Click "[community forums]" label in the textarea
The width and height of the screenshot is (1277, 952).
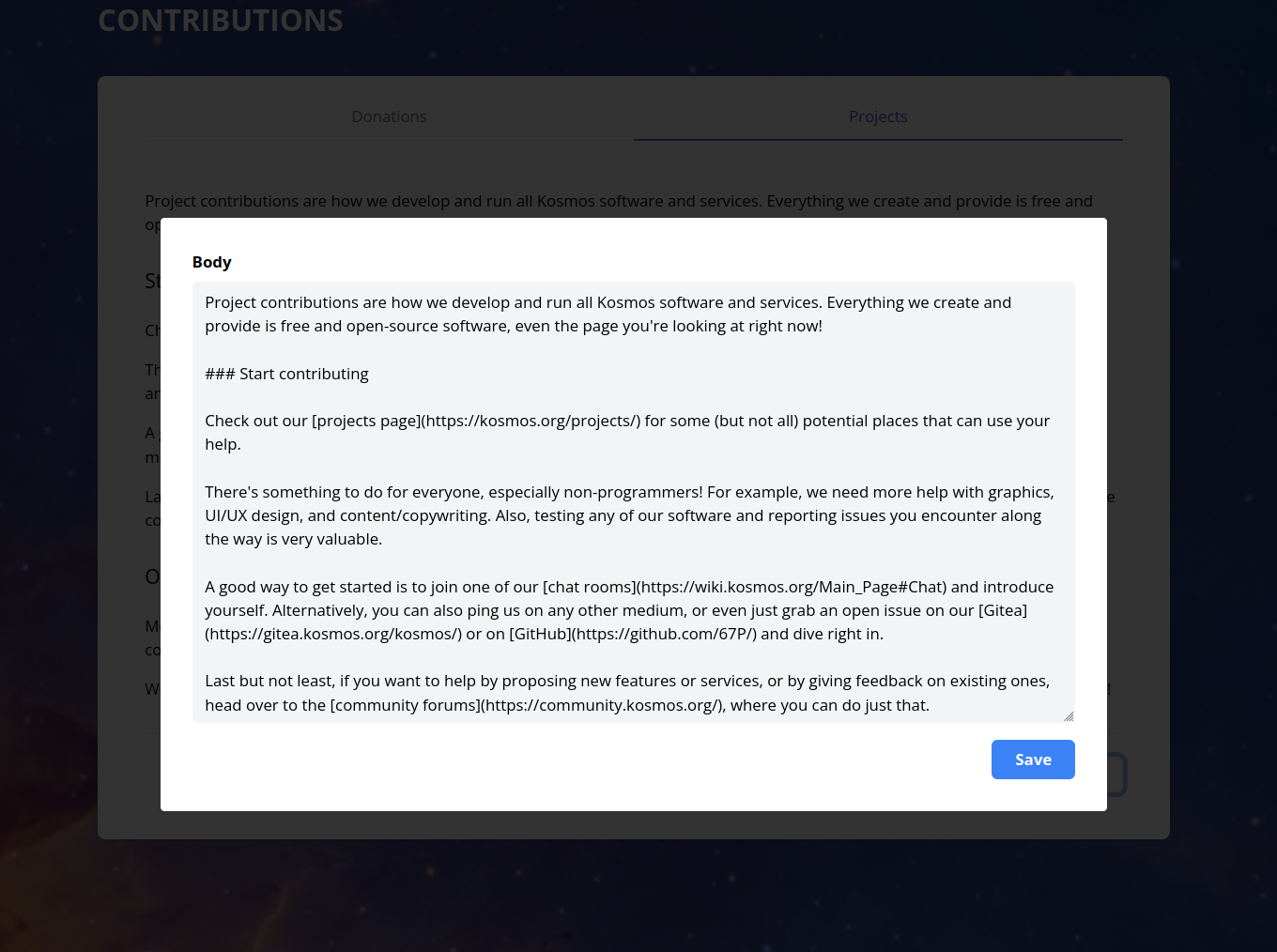pos(405,705)
